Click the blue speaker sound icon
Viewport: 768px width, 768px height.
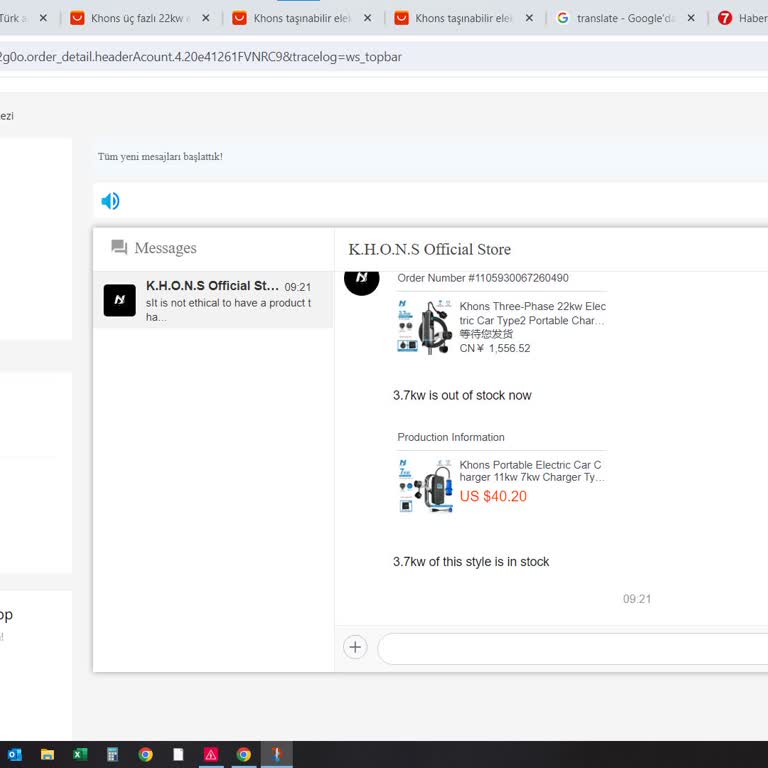[x=110, y=201]
